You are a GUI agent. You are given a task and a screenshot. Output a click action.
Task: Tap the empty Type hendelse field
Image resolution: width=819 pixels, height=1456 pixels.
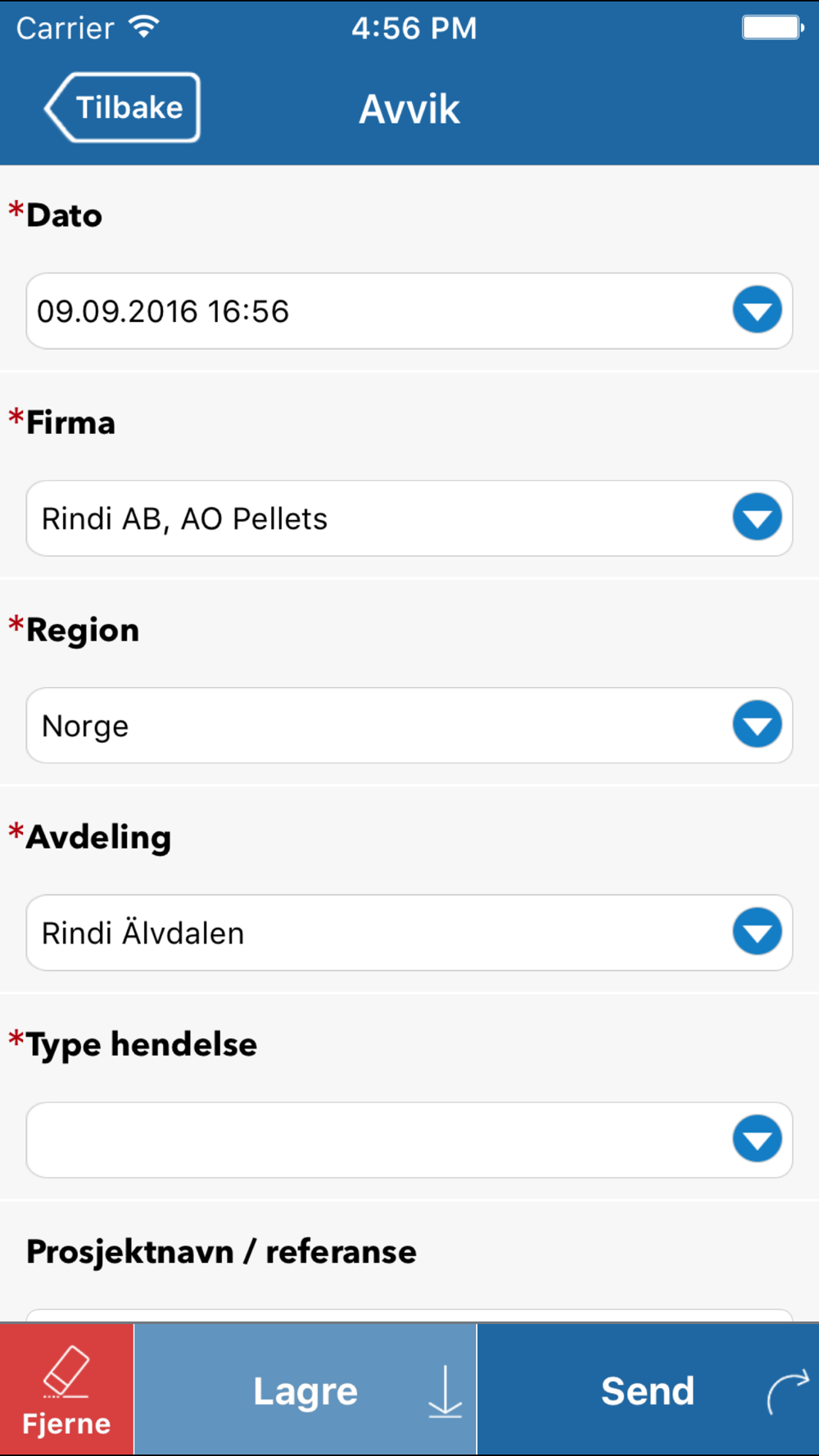pyautogui.click(x=409, y=1140)
